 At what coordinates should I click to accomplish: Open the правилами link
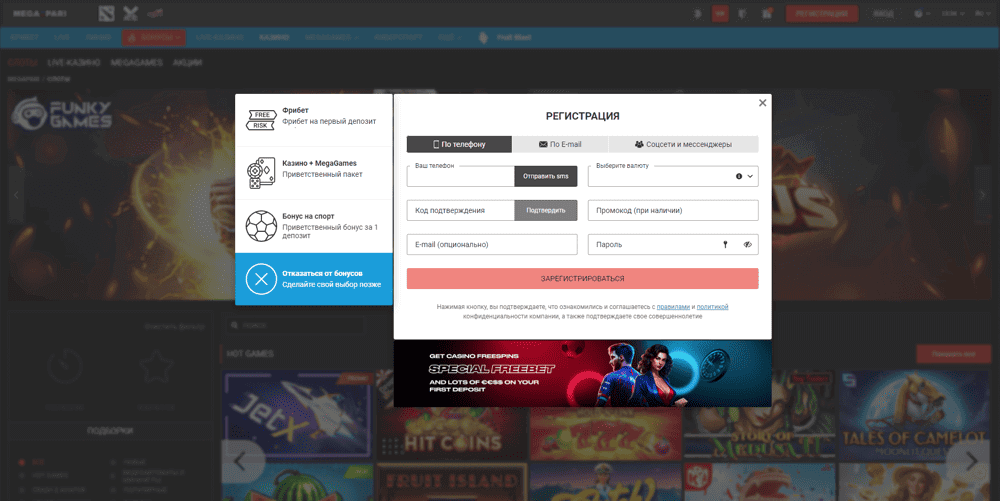(x=673, y=307)
